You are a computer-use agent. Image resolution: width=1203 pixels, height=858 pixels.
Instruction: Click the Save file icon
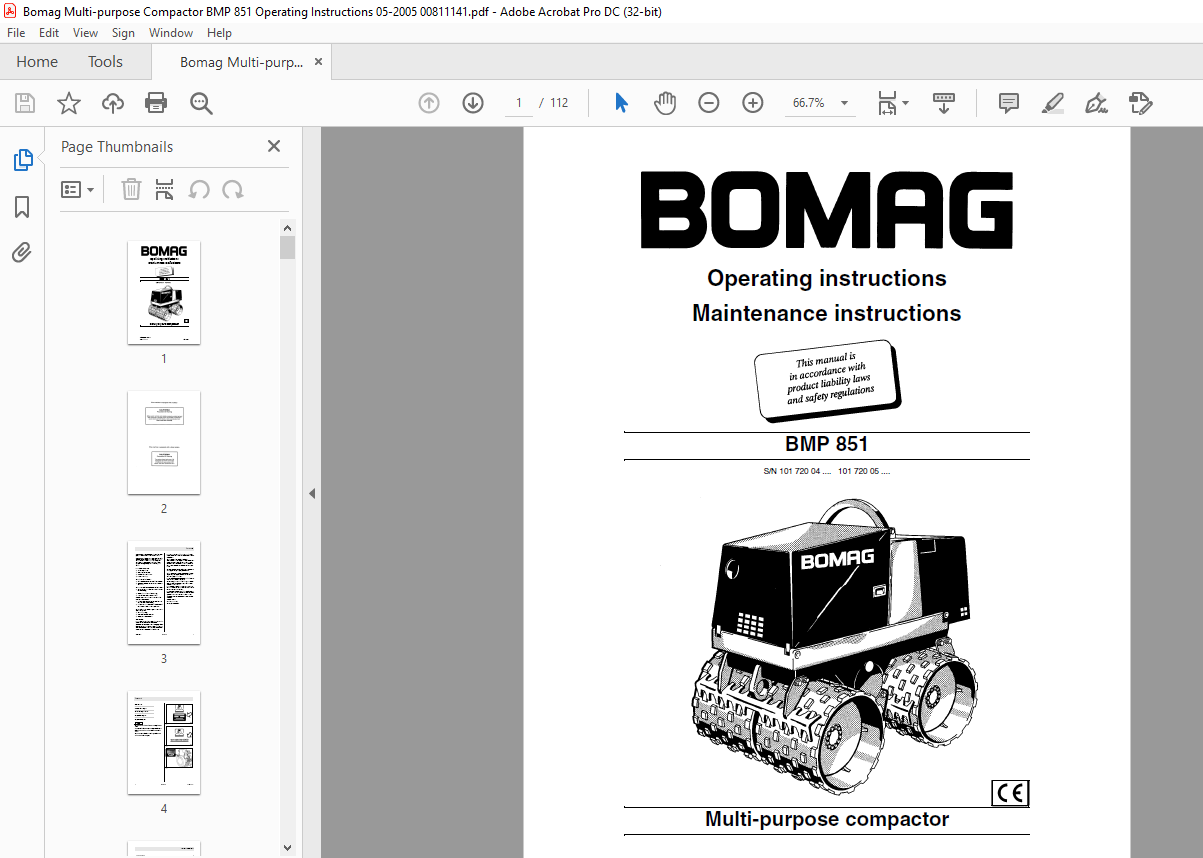25,103
